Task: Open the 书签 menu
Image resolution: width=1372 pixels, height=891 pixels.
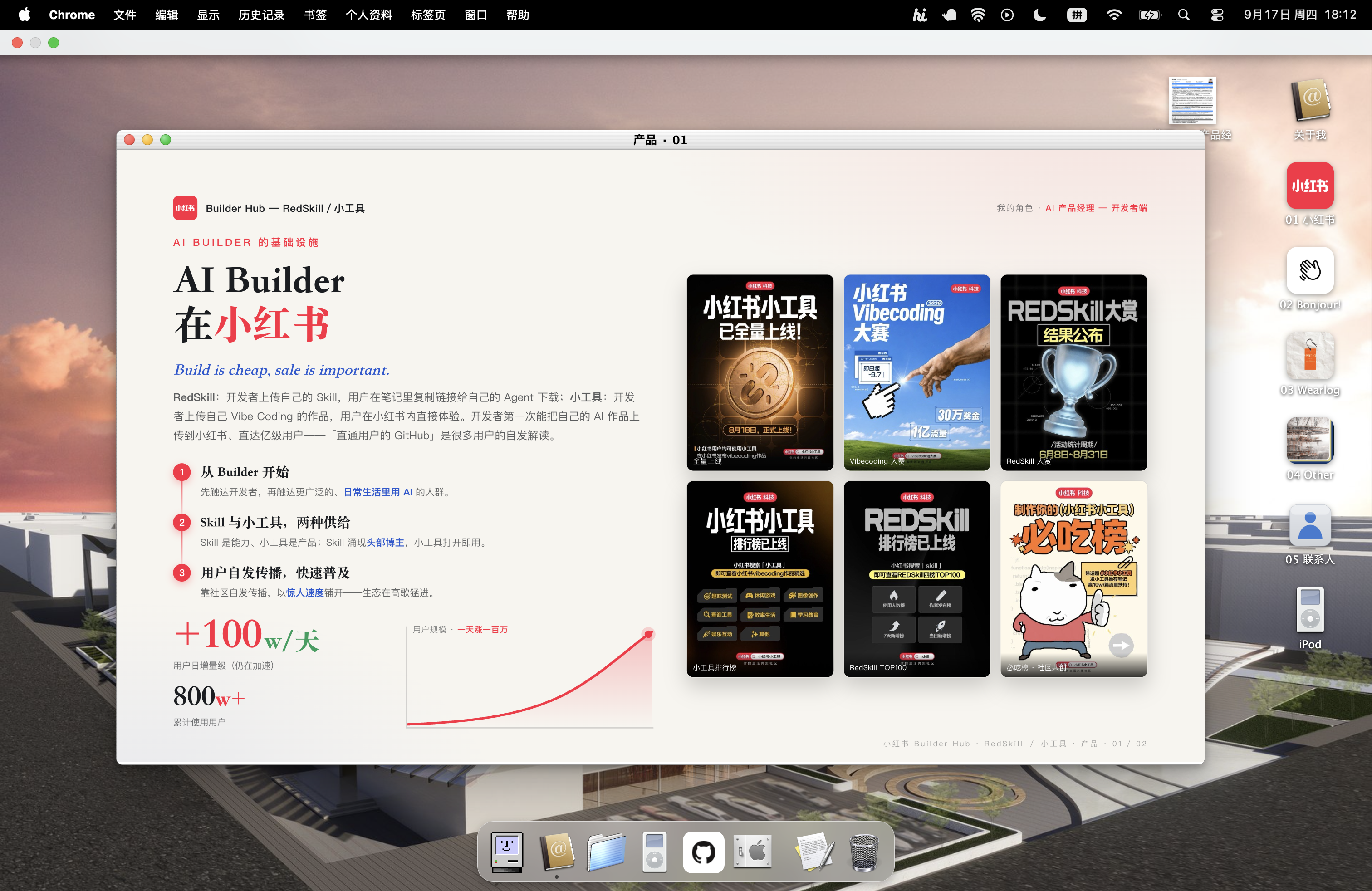Action: click(x=315, y=15)
